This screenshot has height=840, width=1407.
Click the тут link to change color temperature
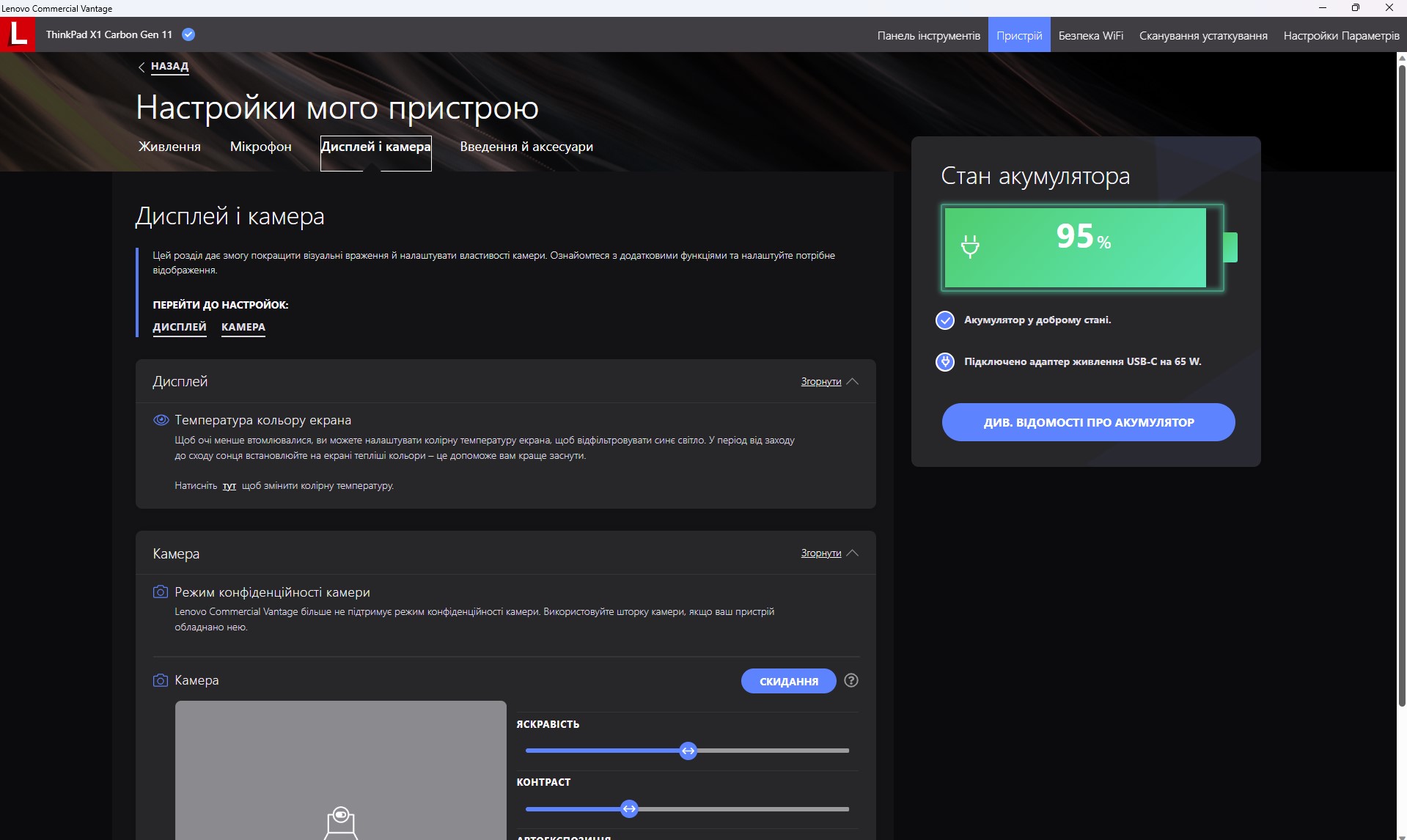click(x=229, y=486)
